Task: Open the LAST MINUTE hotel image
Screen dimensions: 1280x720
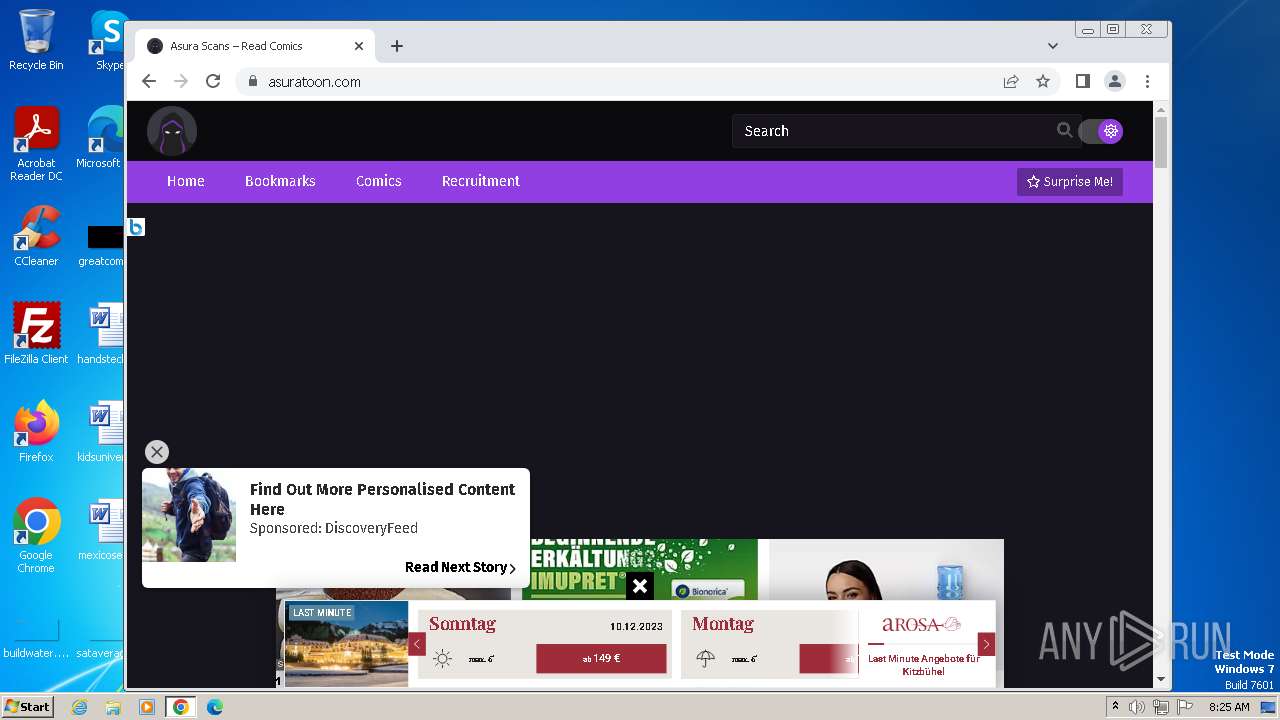Action: coord(346,644)
